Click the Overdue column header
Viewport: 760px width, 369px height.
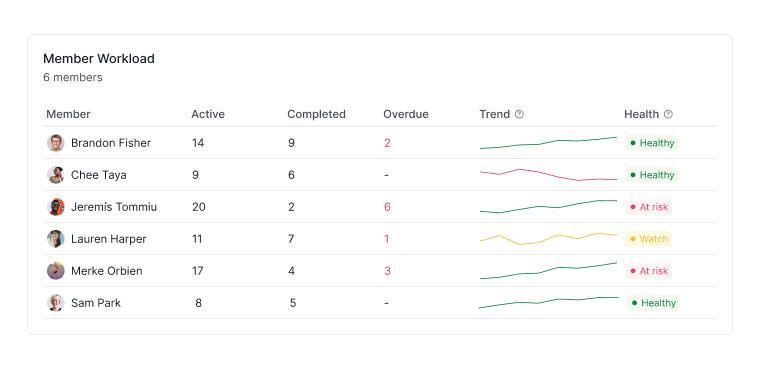tap(406, 114)
